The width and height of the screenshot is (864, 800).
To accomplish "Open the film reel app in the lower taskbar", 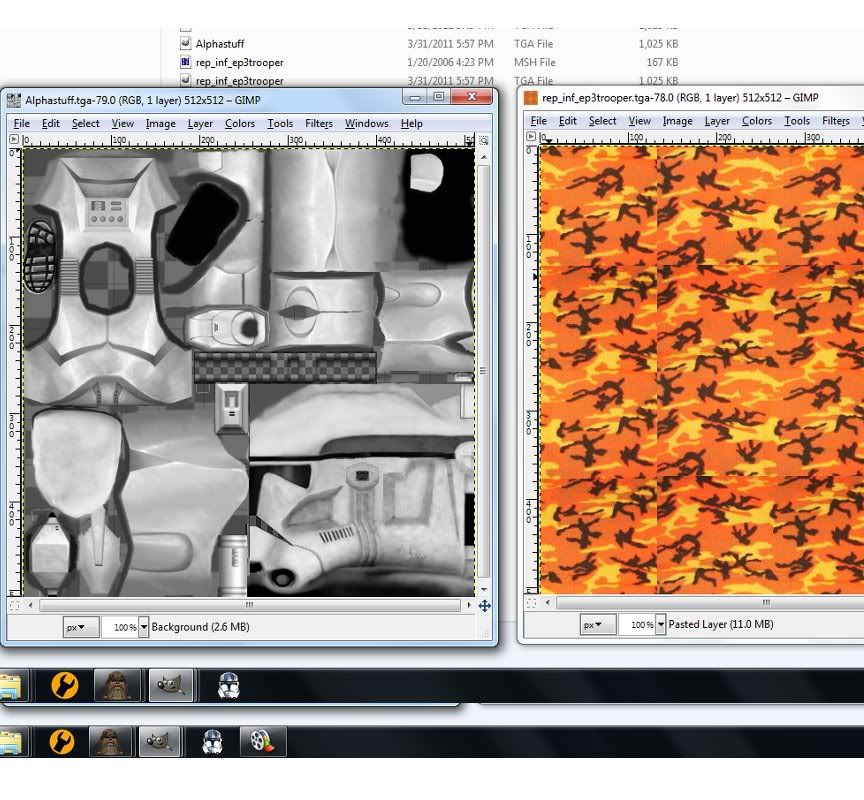I will pos(263,741).
